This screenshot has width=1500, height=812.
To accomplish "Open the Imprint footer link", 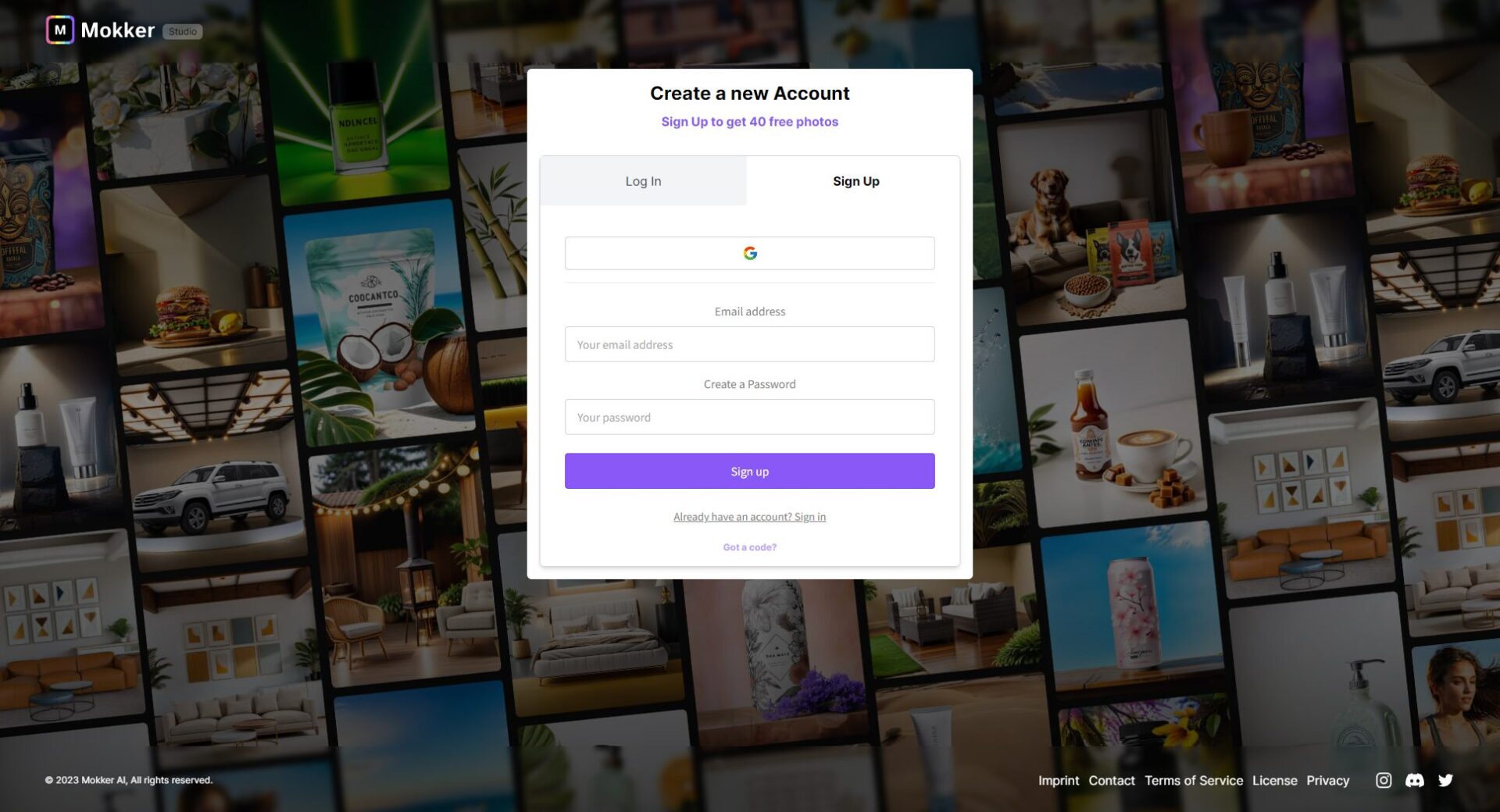I will tap(1058, 780).
